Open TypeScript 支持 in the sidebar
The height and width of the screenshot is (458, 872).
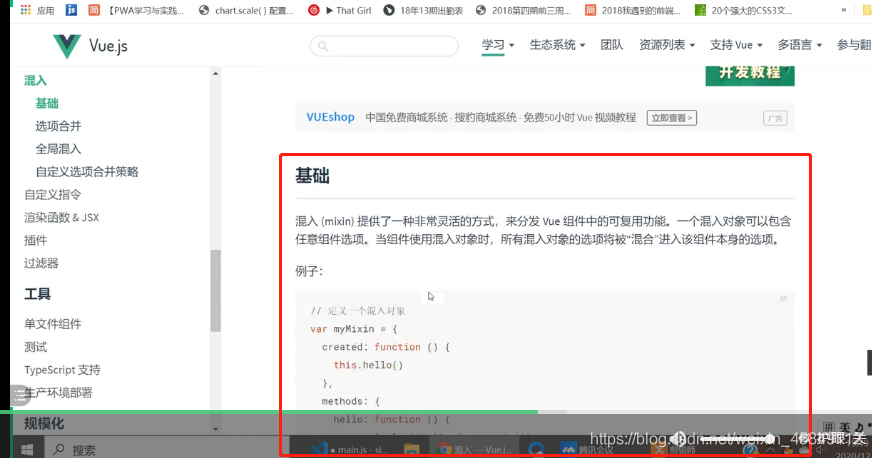point(62,370)
